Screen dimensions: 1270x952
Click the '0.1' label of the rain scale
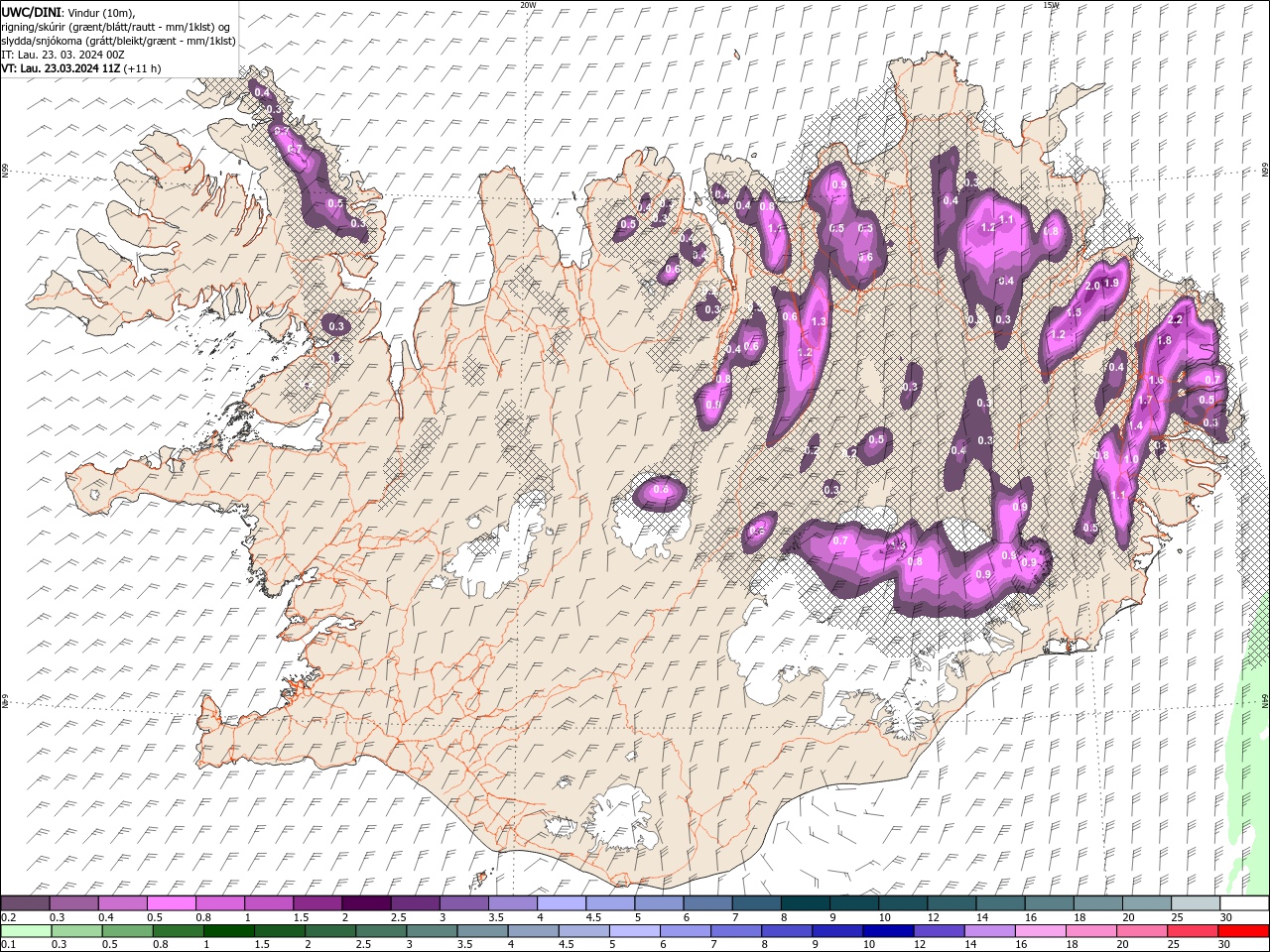point(9,944)
